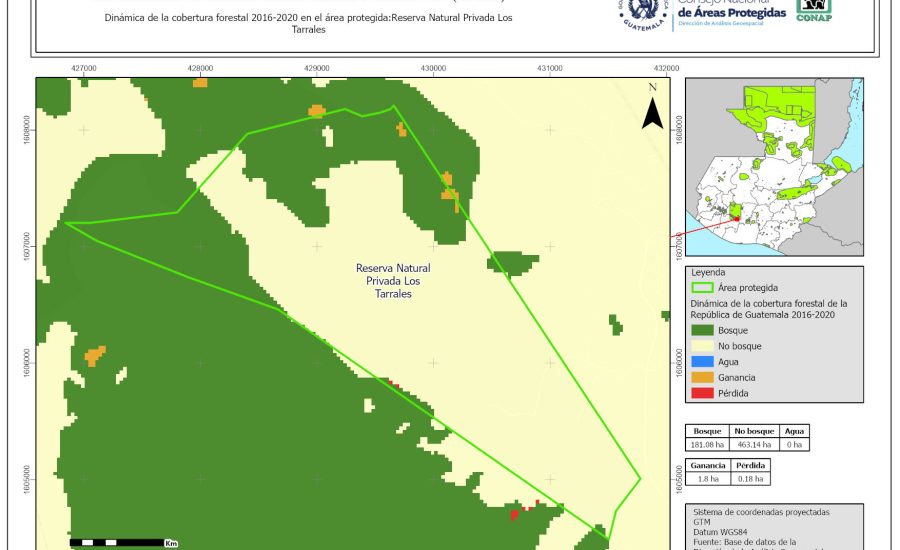
Task: Click the red location marker on inset map
Action: pyautogui.click(x=736, y=217)
